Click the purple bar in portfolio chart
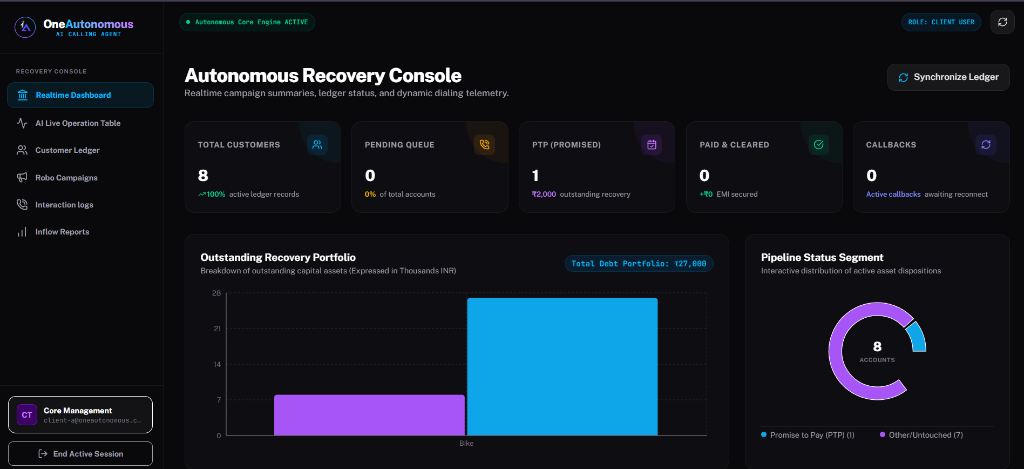Screen dimensions: 1024x469 [x=369, y=415]
